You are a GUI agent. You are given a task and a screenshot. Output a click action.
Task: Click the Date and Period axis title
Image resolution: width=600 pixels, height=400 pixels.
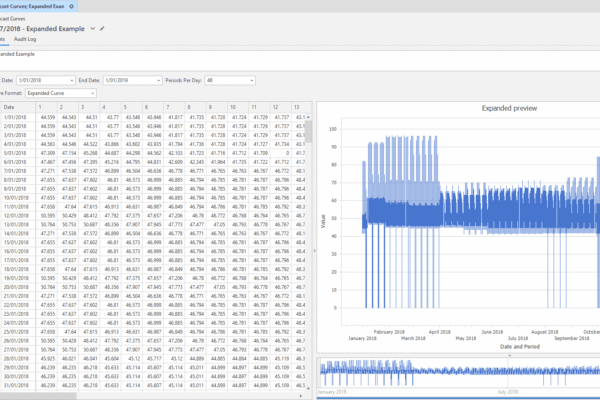[520, 346]
